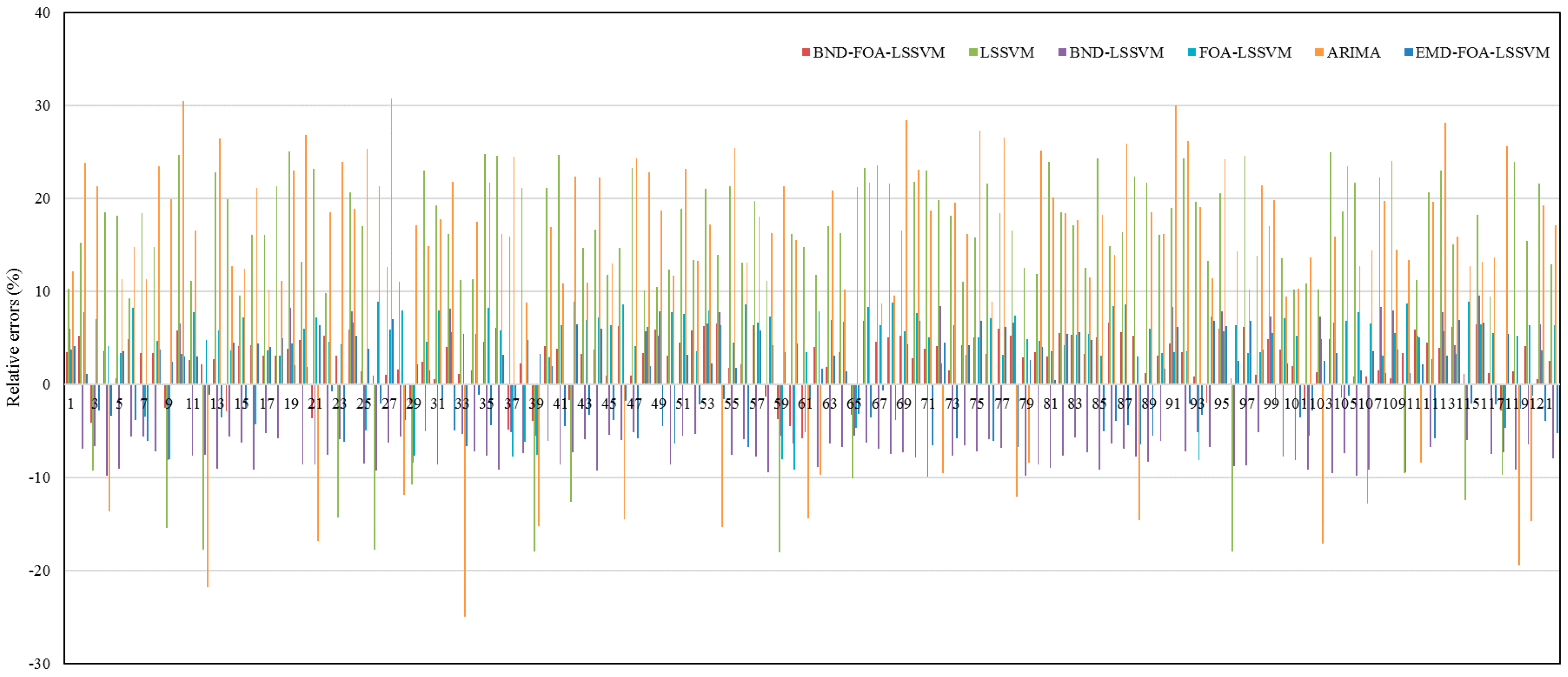Click x-axis category label 49

pos(658,404)
